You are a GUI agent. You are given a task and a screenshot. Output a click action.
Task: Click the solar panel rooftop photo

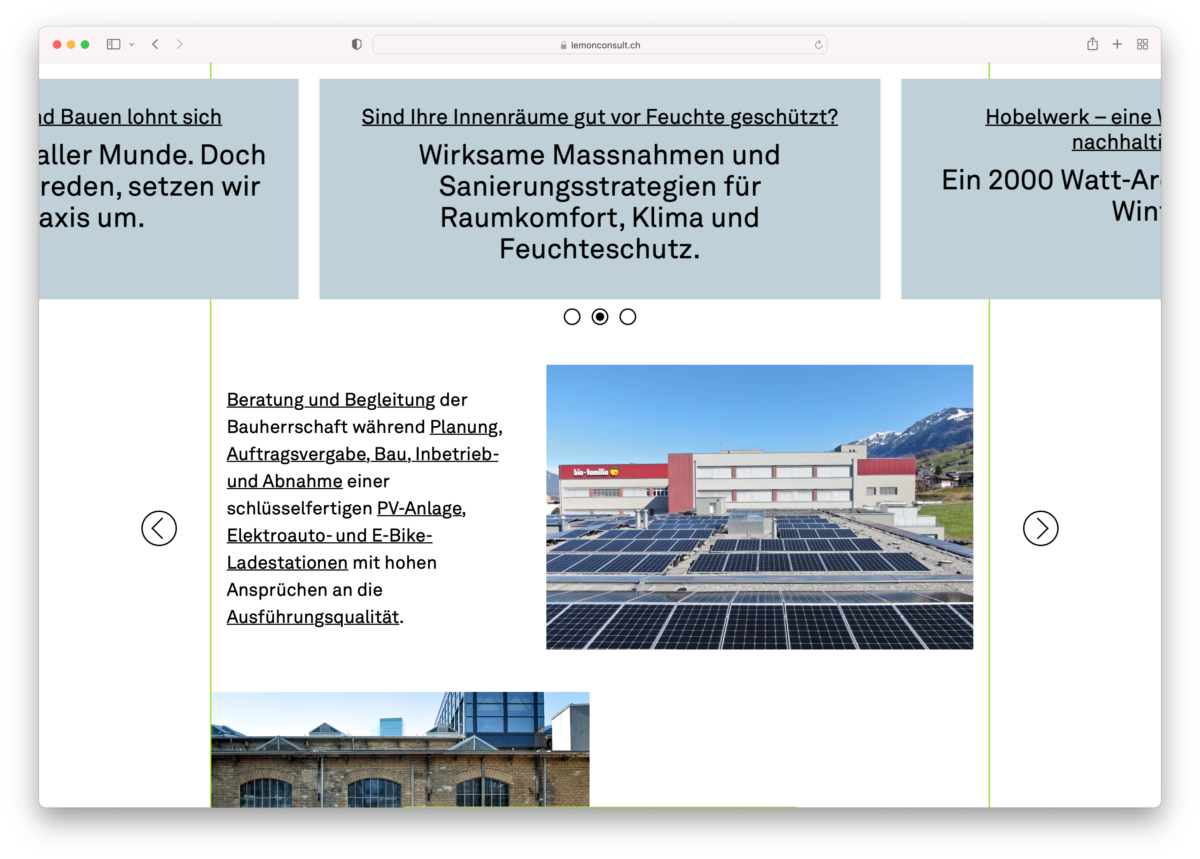click(x=759, y=507)
